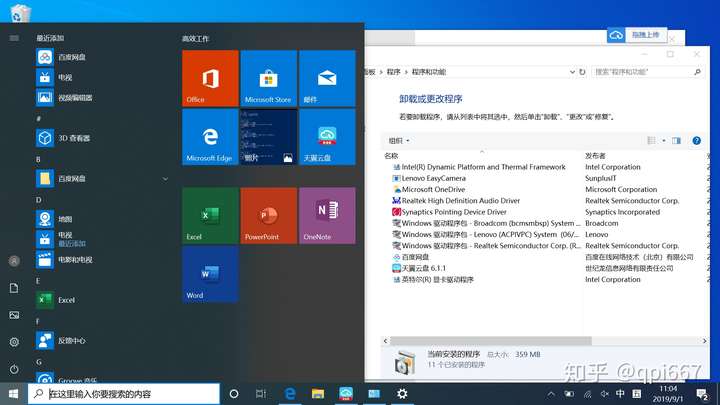Screen dimensions: 720x405
Task: Open File Explorer from taskbar
Action: pyautogui.click(x=318, y=394)
